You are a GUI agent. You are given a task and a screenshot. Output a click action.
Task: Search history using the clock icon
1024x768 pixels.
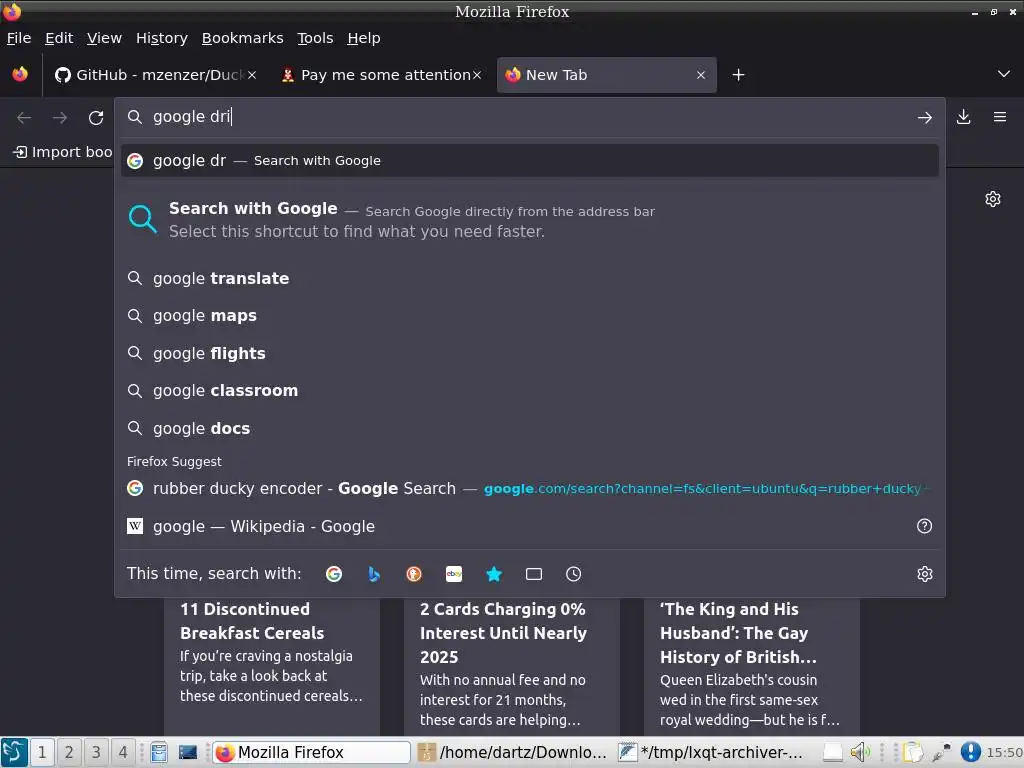point(573,574)
